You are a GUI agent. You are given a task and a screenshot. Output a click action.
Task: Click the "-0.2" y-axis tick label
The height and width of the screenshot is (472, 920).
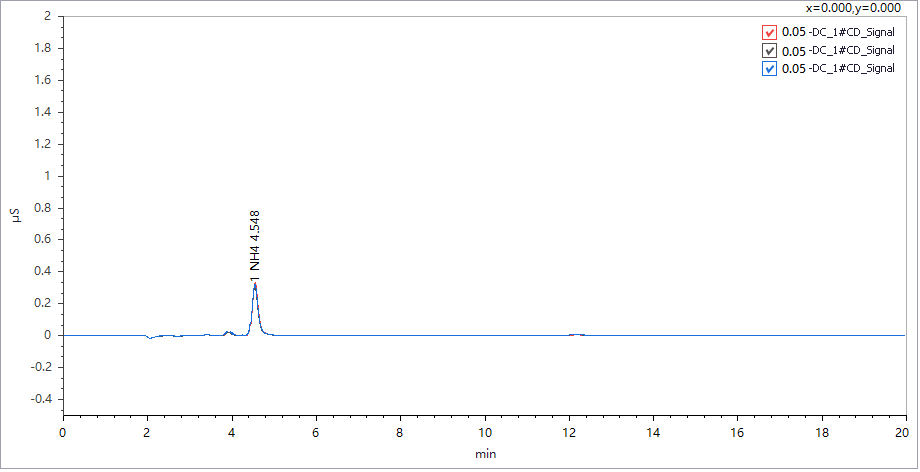tap(41, 368)
